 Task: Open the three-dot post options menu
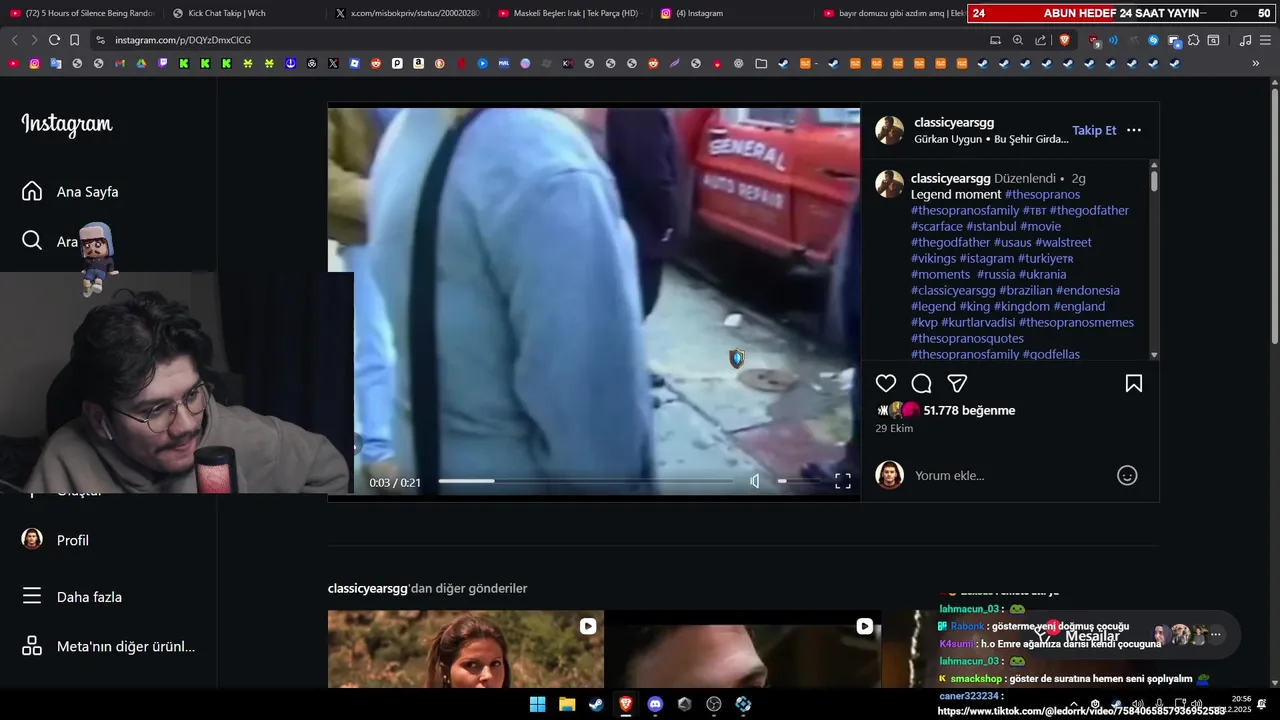pos(1134,130)
